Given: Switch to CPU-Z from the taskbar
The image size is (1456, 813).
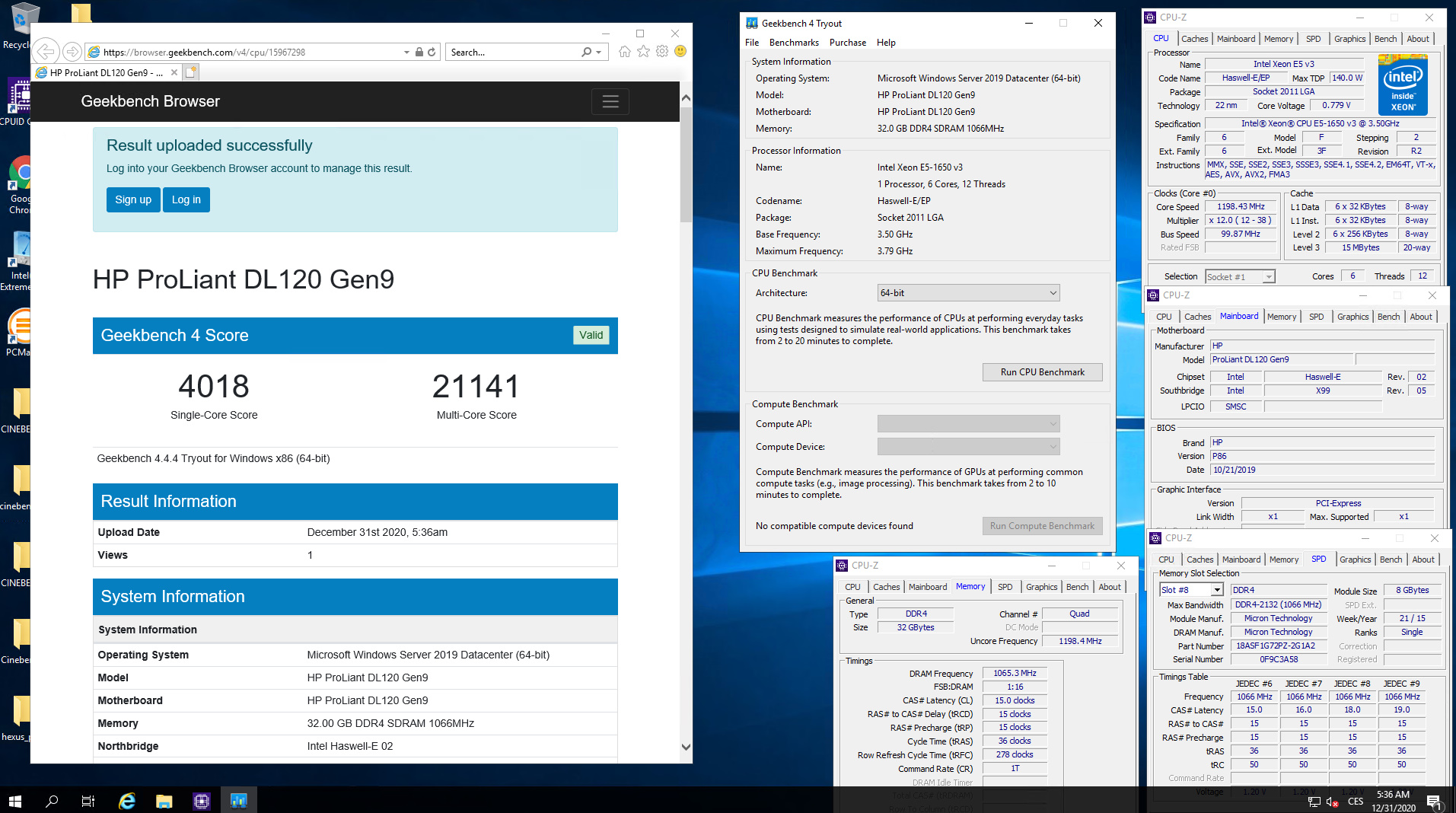Looking at the screenshot, I should 201,800.
